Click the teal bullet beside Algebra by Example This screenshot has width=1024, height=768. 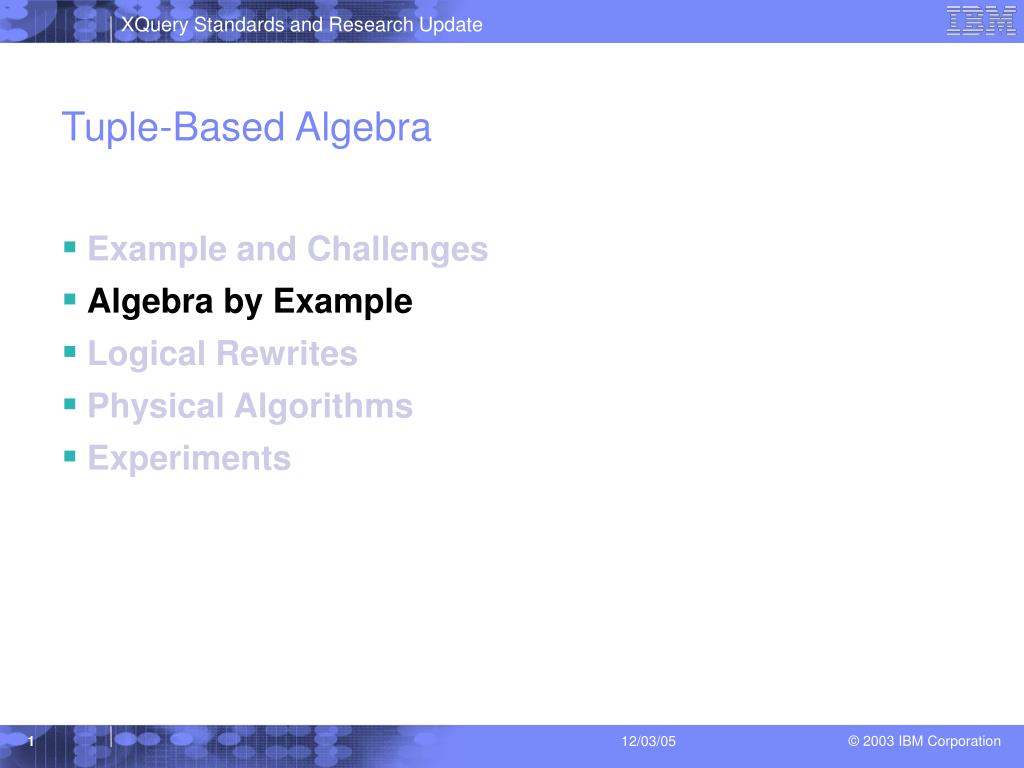tap(70, 299)
